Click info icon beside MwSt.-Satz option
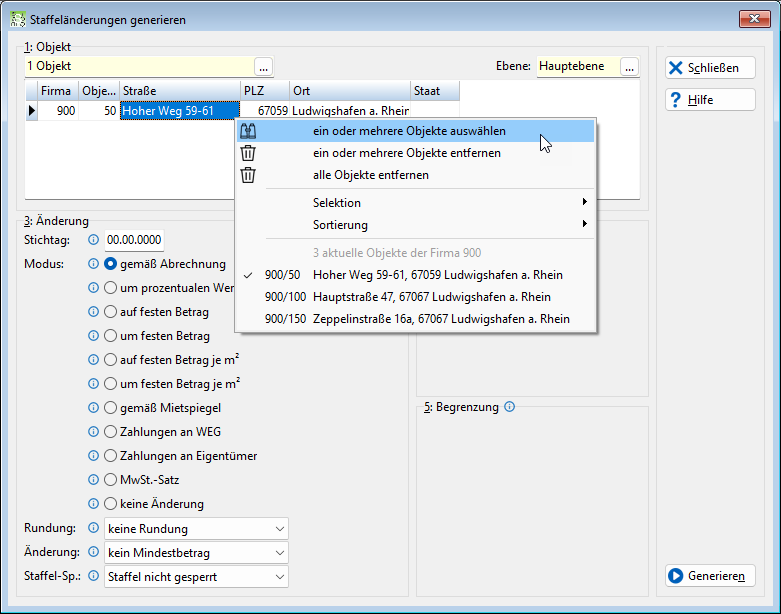Screen dimensions: 781x614 [93, 480]
